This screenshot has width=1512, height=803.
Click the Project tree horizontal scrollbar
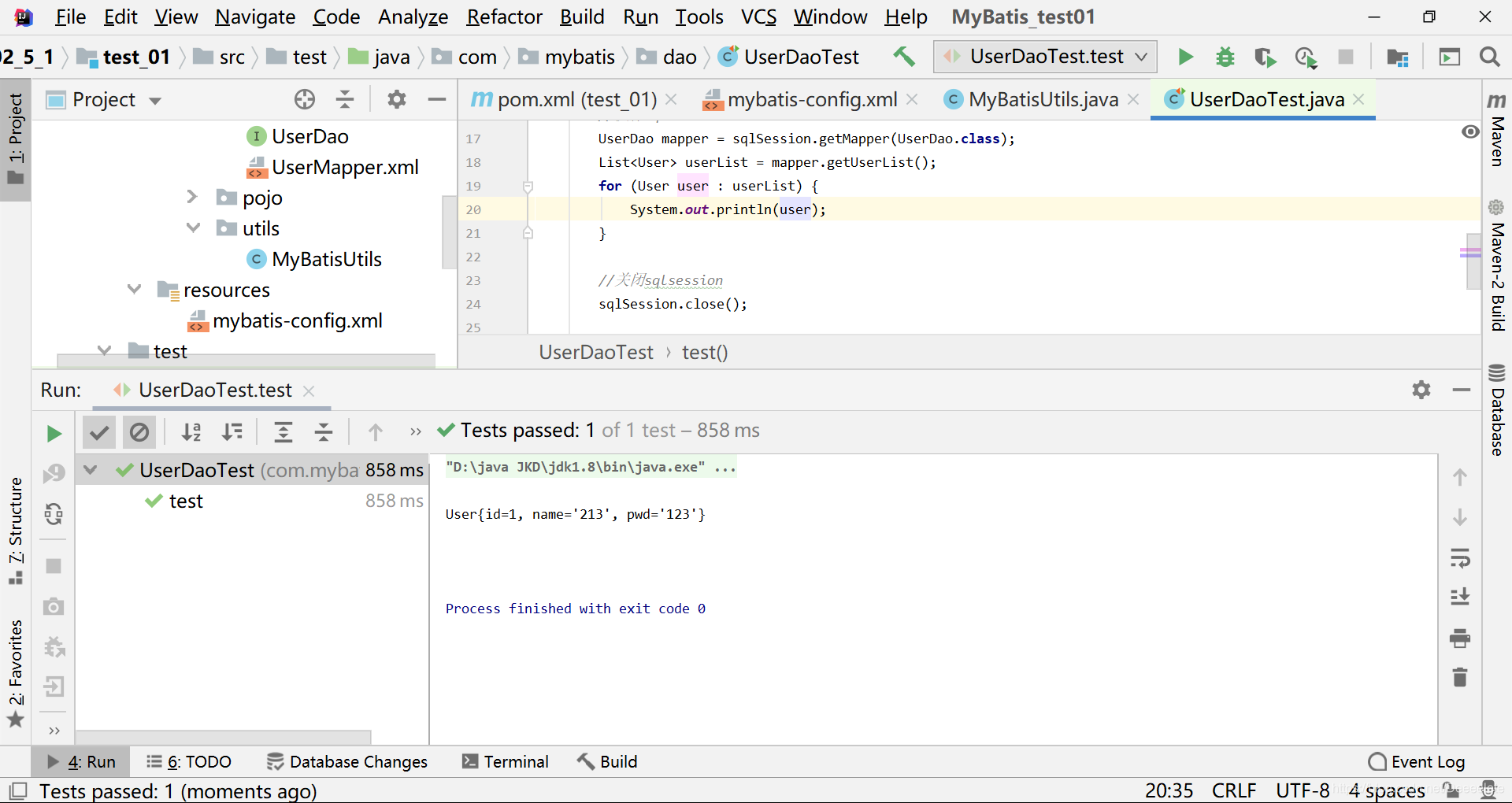(x=246, y=361)
